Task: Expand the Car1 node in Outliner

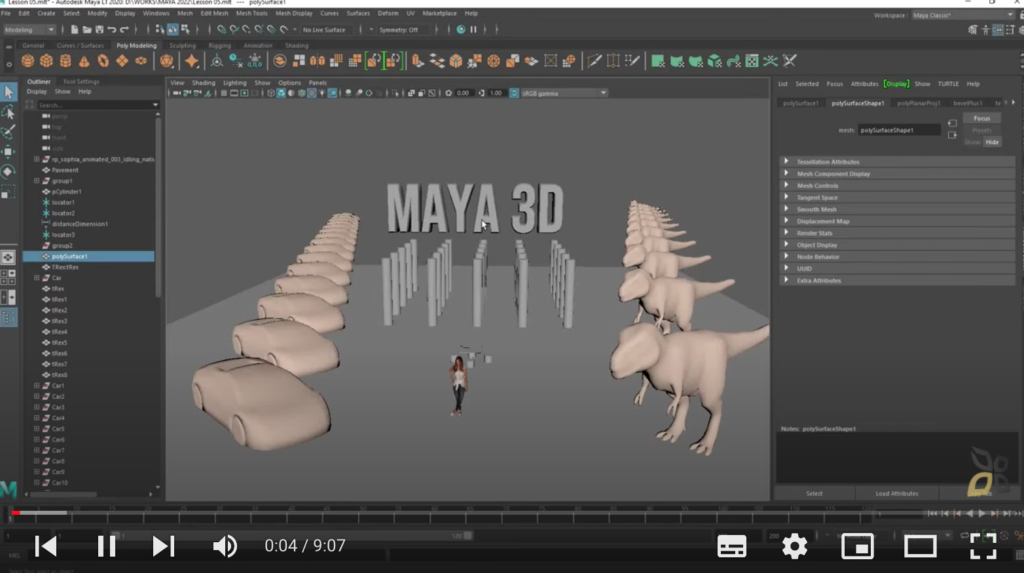Action: [x=37, y=386]
